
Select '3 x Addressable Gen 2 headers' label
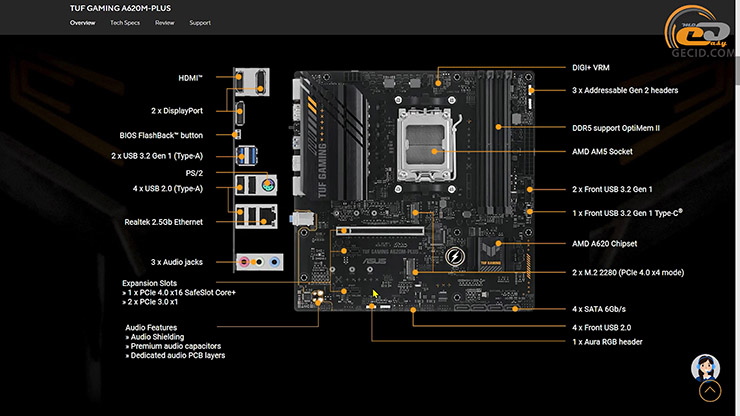tap(625, 90)
